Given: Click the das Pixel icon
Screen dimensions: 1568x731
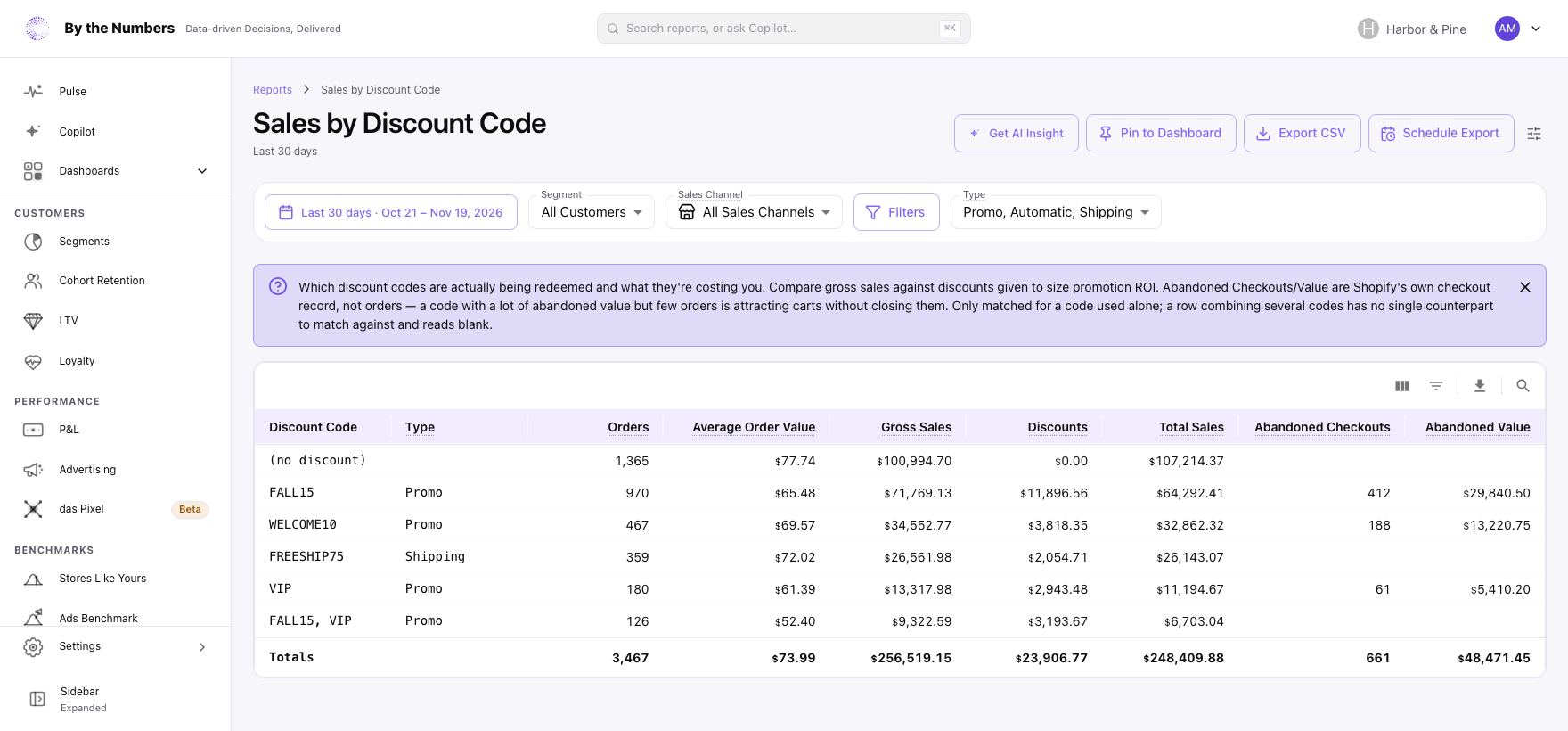Looking at the screenshot, I should click(33, 509).
